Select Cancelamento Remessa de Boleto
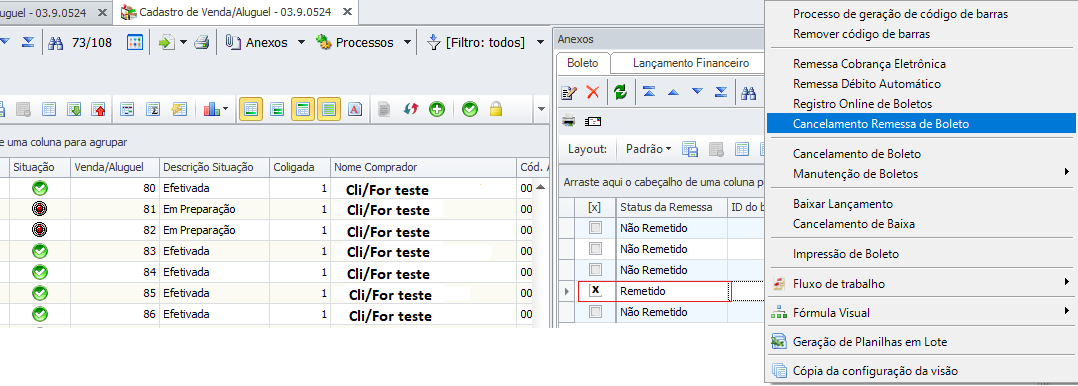Viewport: 1078px width, 386px height. click(x=921, y=125)
